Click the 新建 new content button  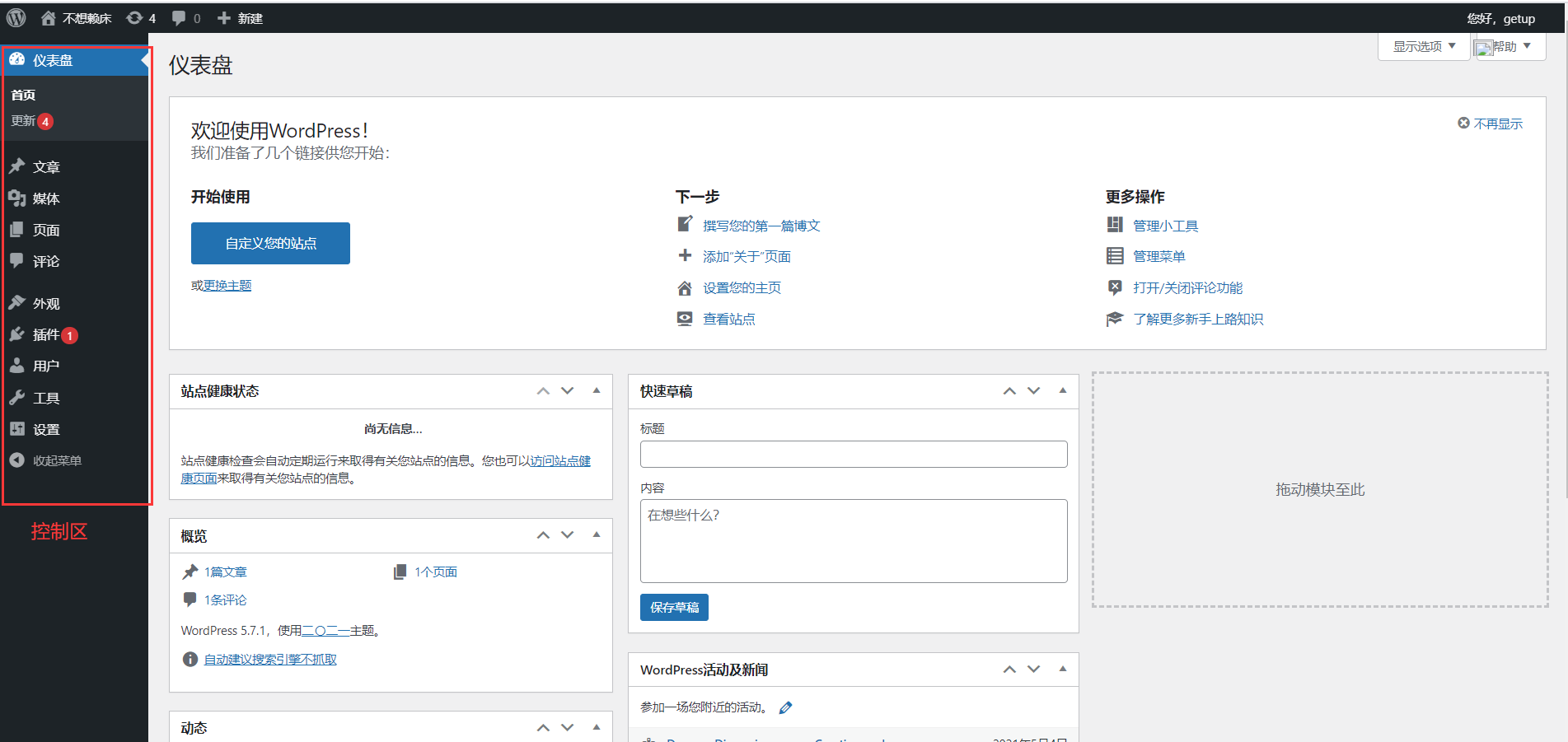240,18
